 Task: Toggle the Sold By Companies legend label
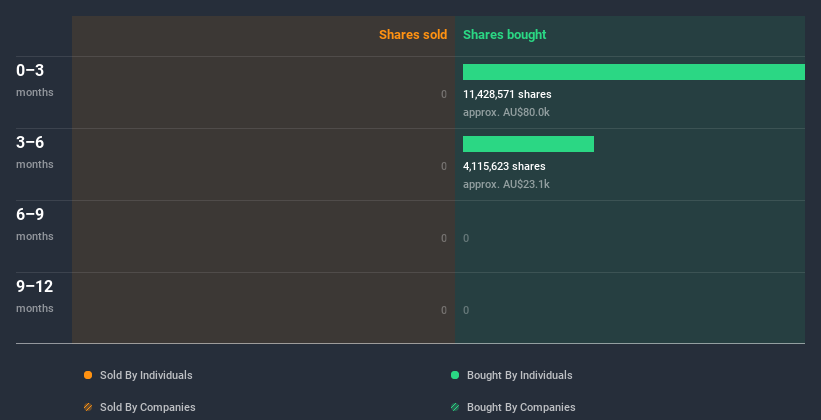(148, 407)
